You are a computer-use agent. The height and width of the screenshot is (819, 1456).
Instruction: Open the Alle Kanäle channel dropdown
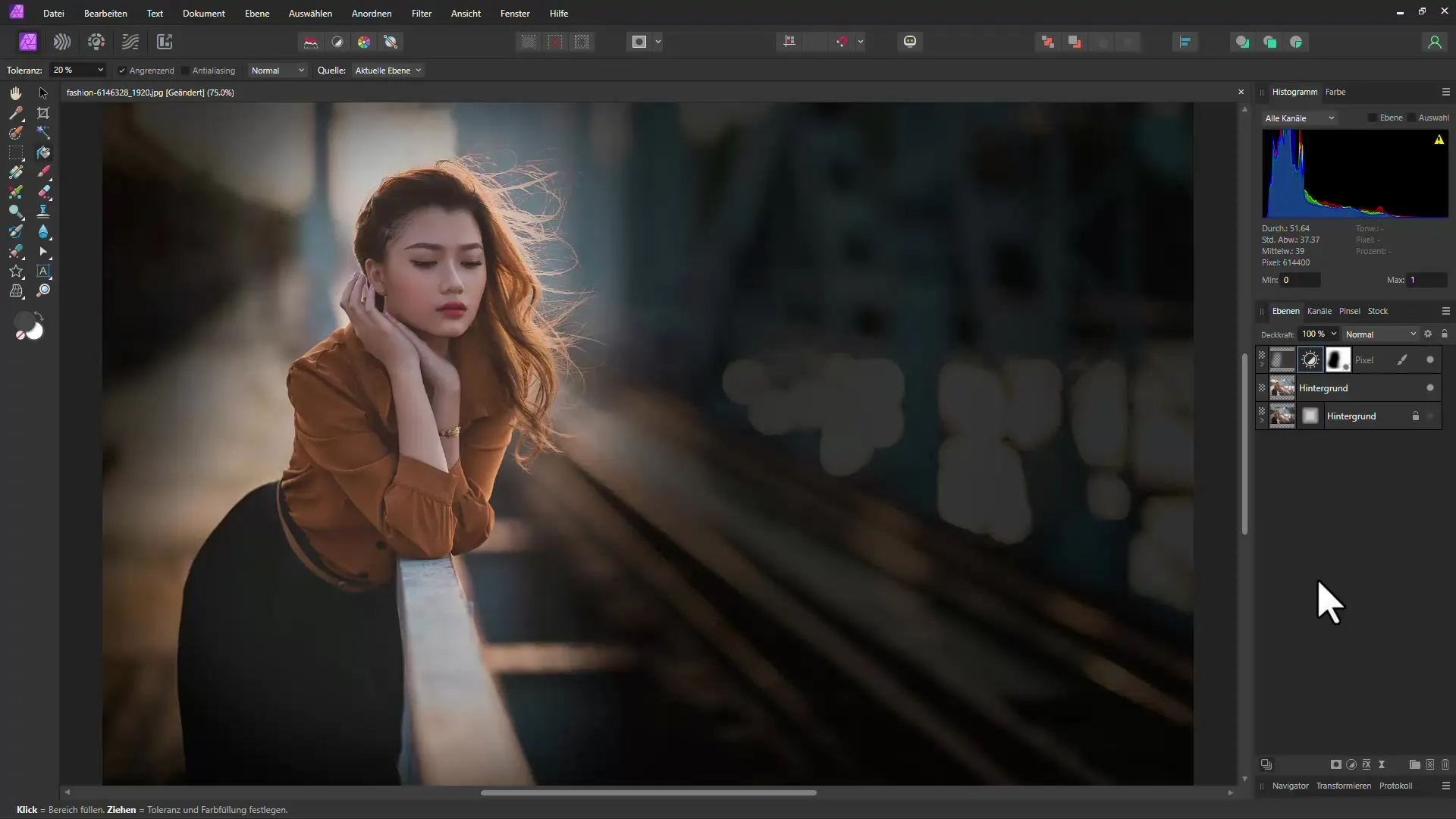[1299, 118]
